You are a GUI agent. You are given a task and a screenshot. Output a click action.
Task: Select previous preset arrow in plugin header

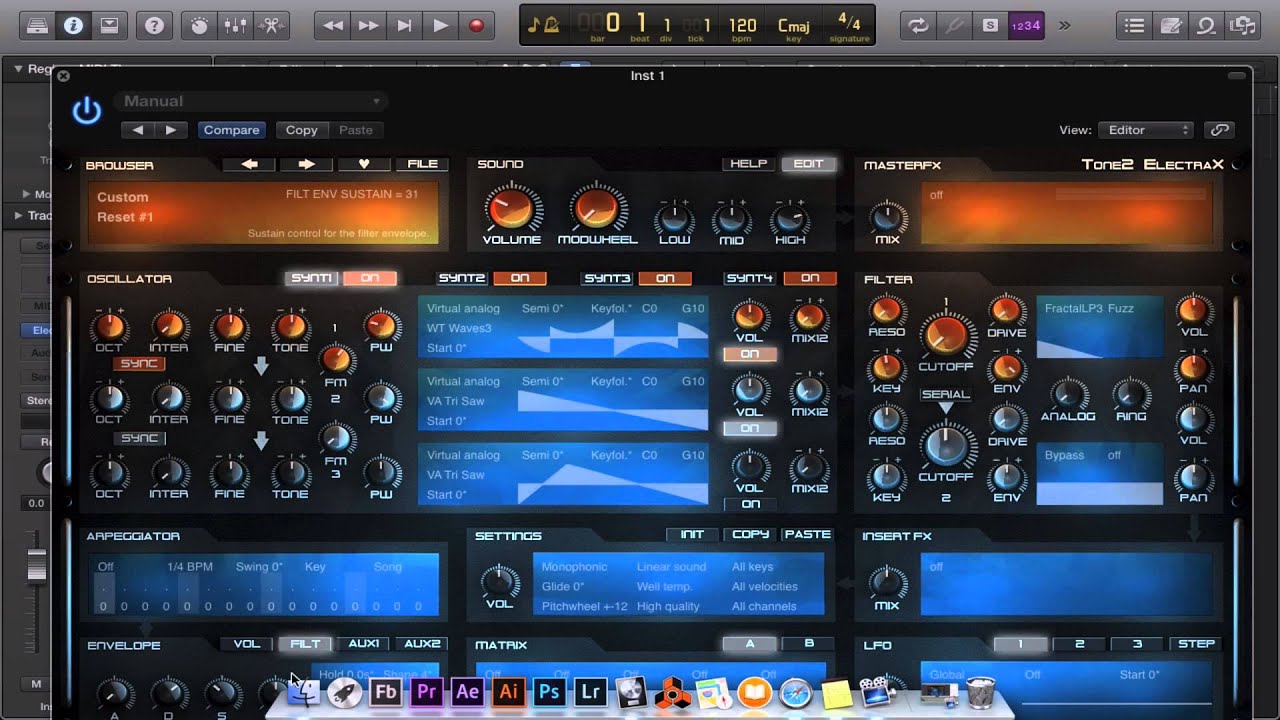[138, 130]
